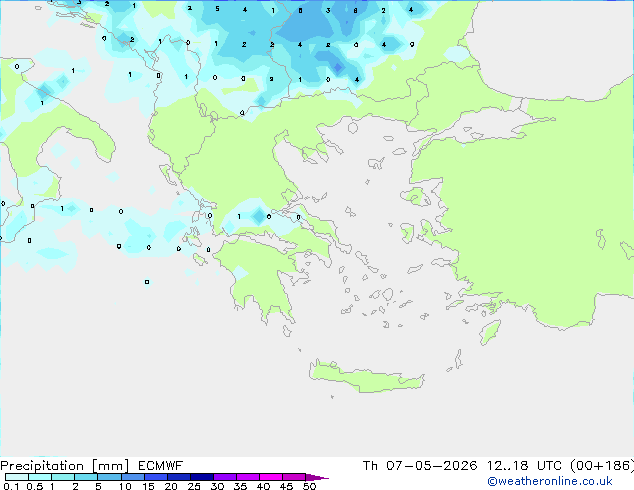Click the legend value '15'
The width and height of the screenshot is (634, 490).
[x=148, y=486]
